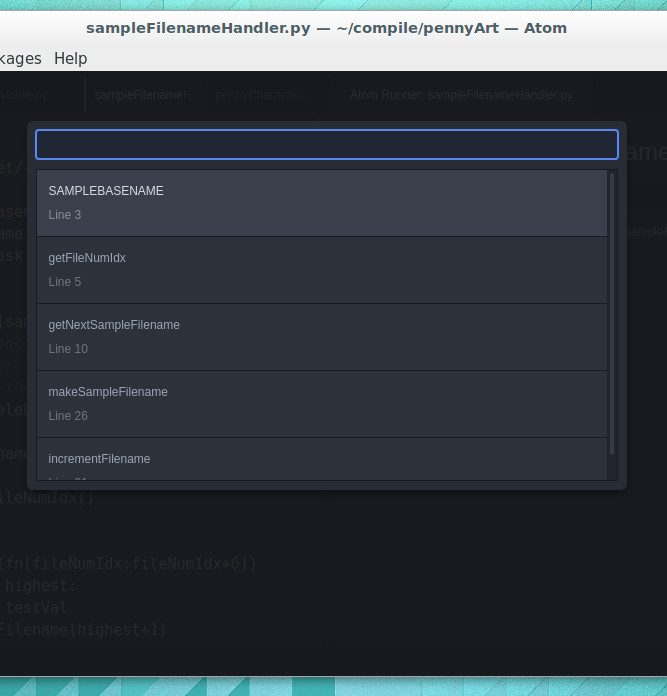Click the code line containing fileNumIdx+6
Viewport: 667px width, 696px height.
(x=130, y=564)
